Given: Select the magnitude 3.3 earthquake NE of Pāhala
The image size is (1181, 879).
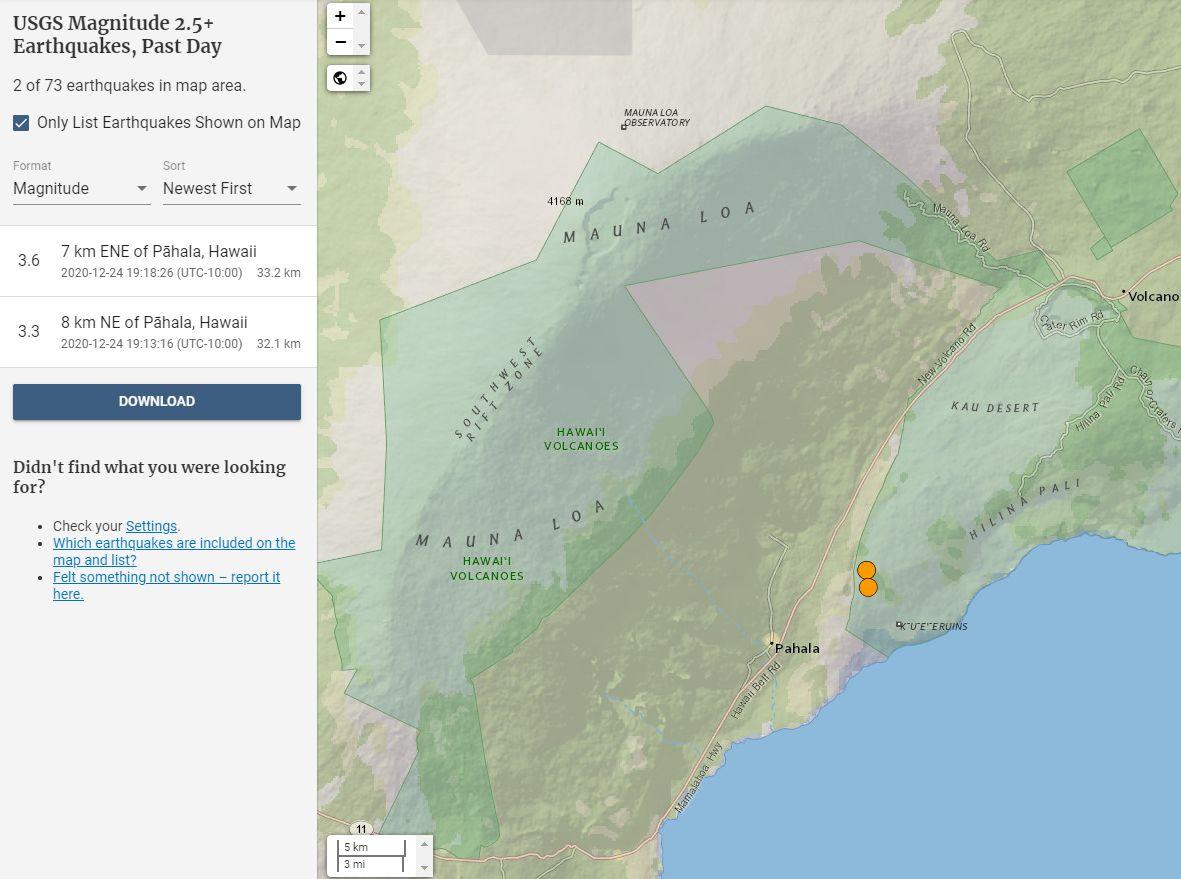Looking at the screenshot, I should point(158,332).
